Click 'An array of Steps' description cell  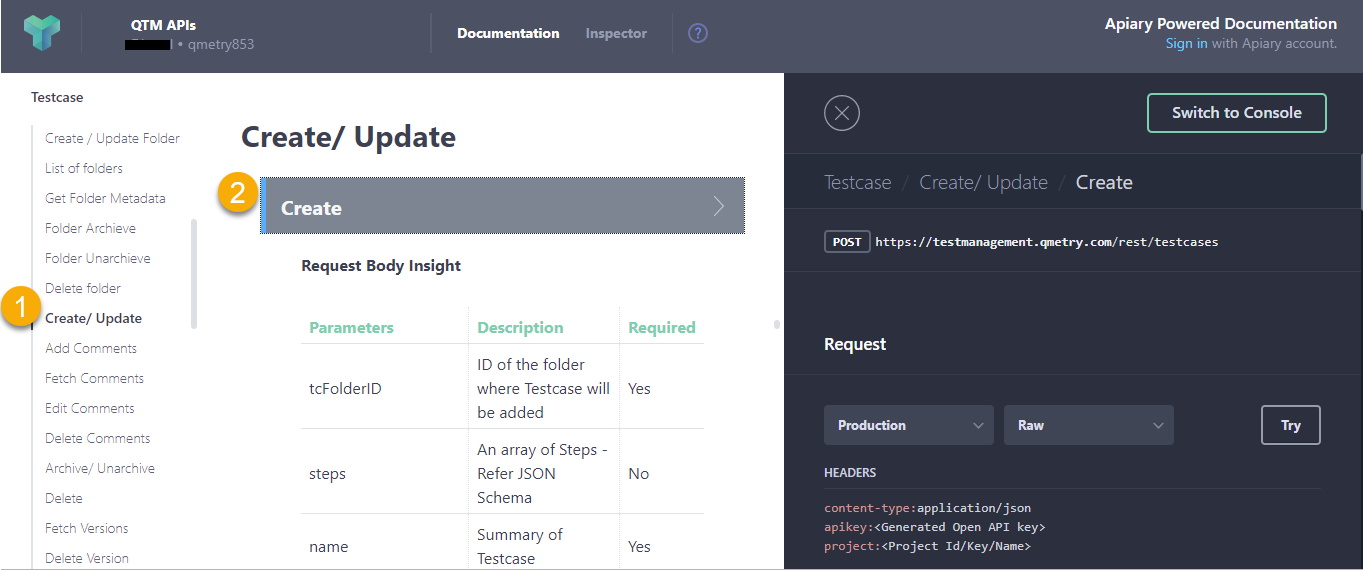tap(543, 473)
